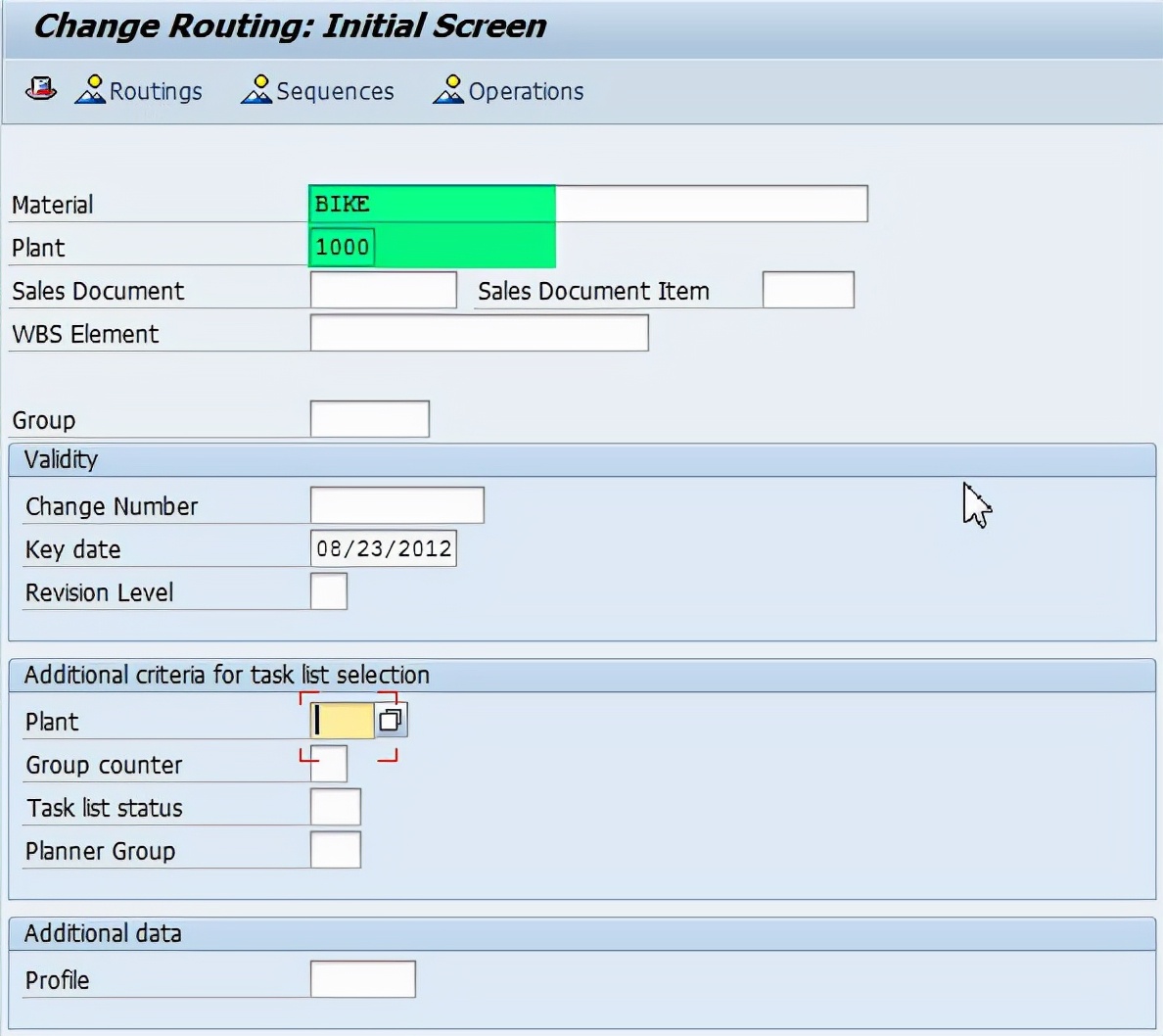This screenshot has width=1163, height=1036.
Task: Select the Task list status field
Action: tap(335, 808)
